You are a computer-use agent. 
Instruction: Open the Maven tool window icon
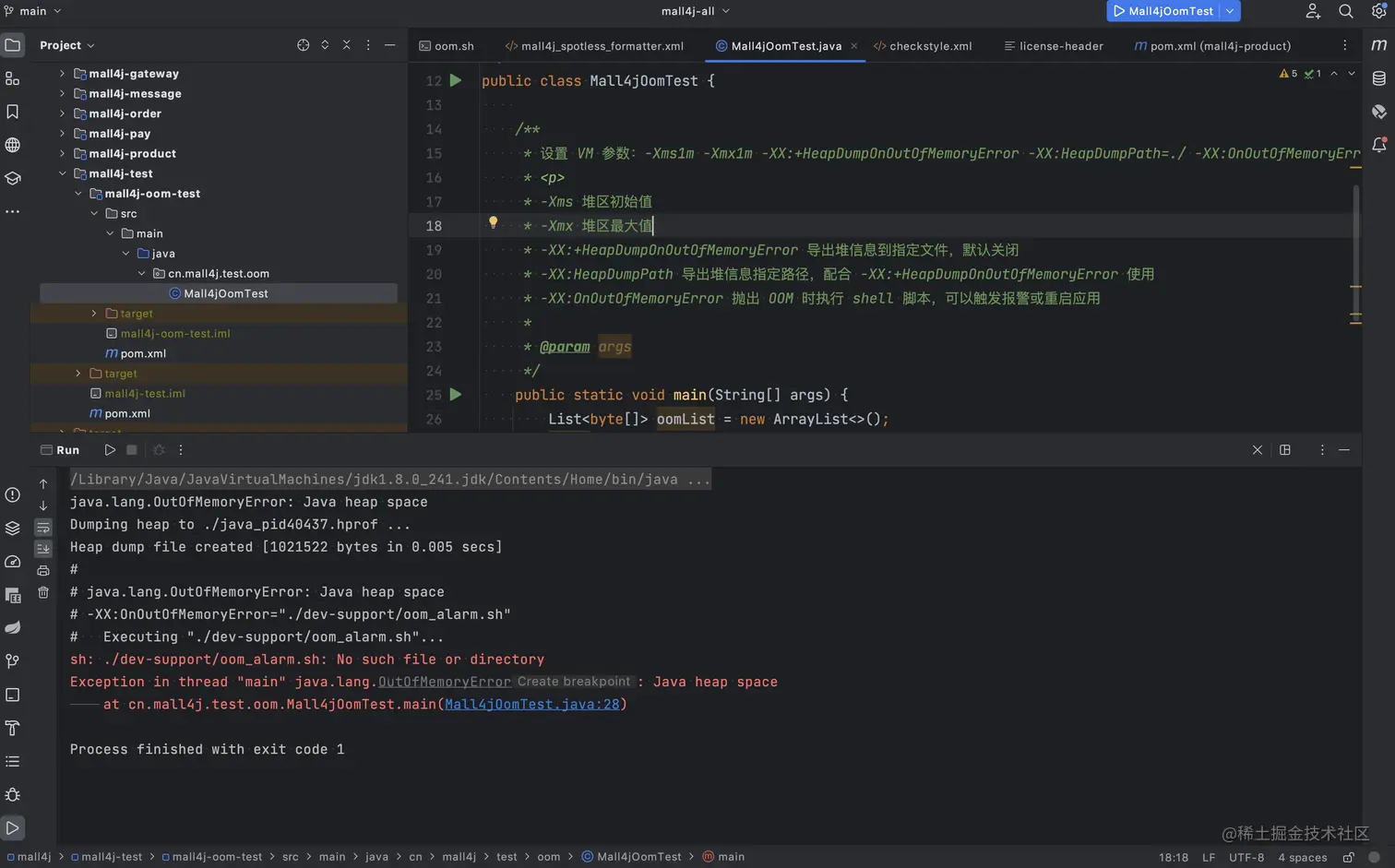1379,44
